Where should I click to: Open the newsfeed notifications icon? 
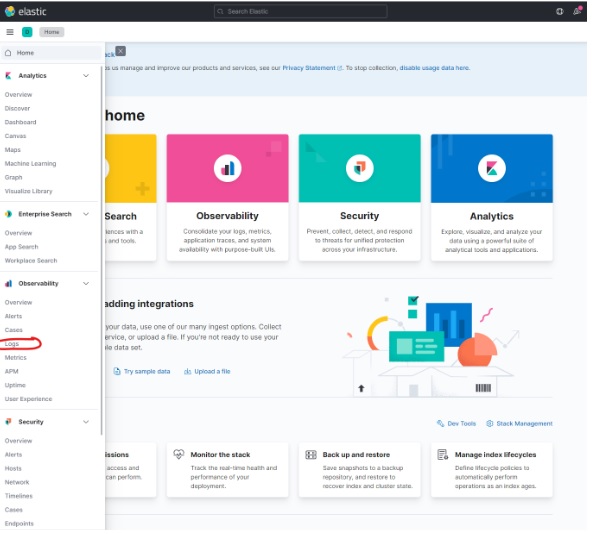(x=577, y=11)
